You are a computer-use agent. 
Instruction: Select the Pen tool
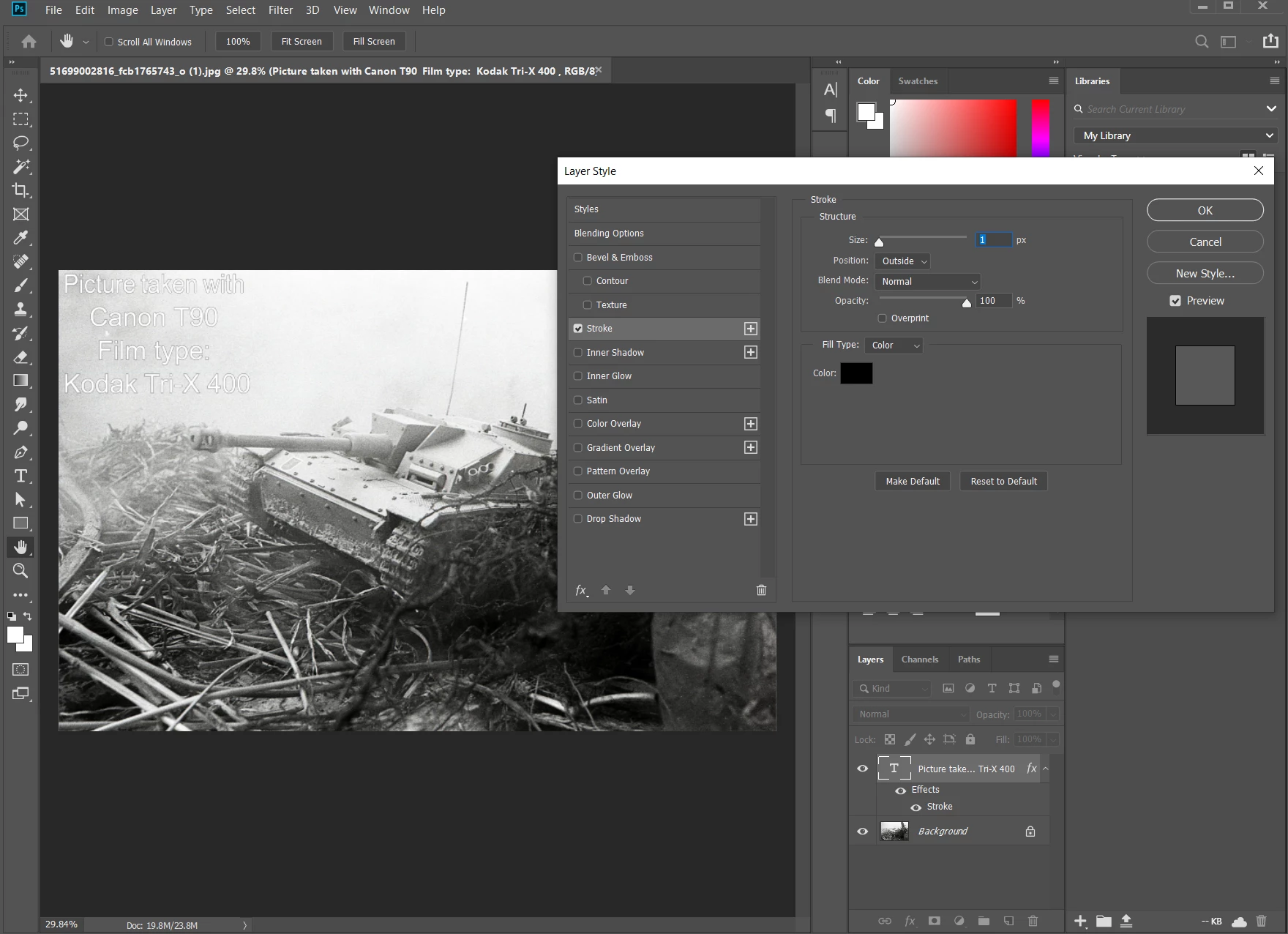20,452
